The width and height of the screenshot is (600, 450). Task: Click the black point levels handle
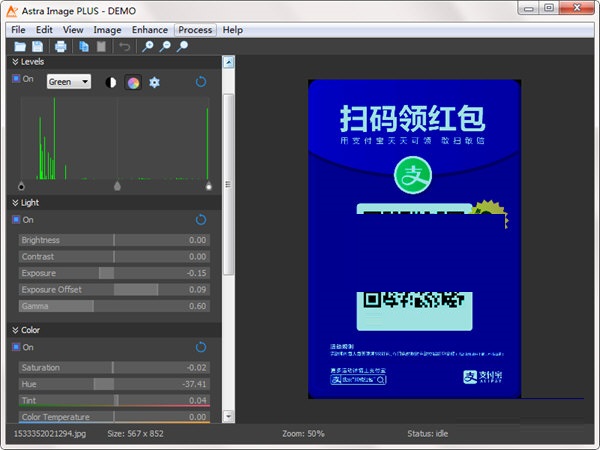21,186
